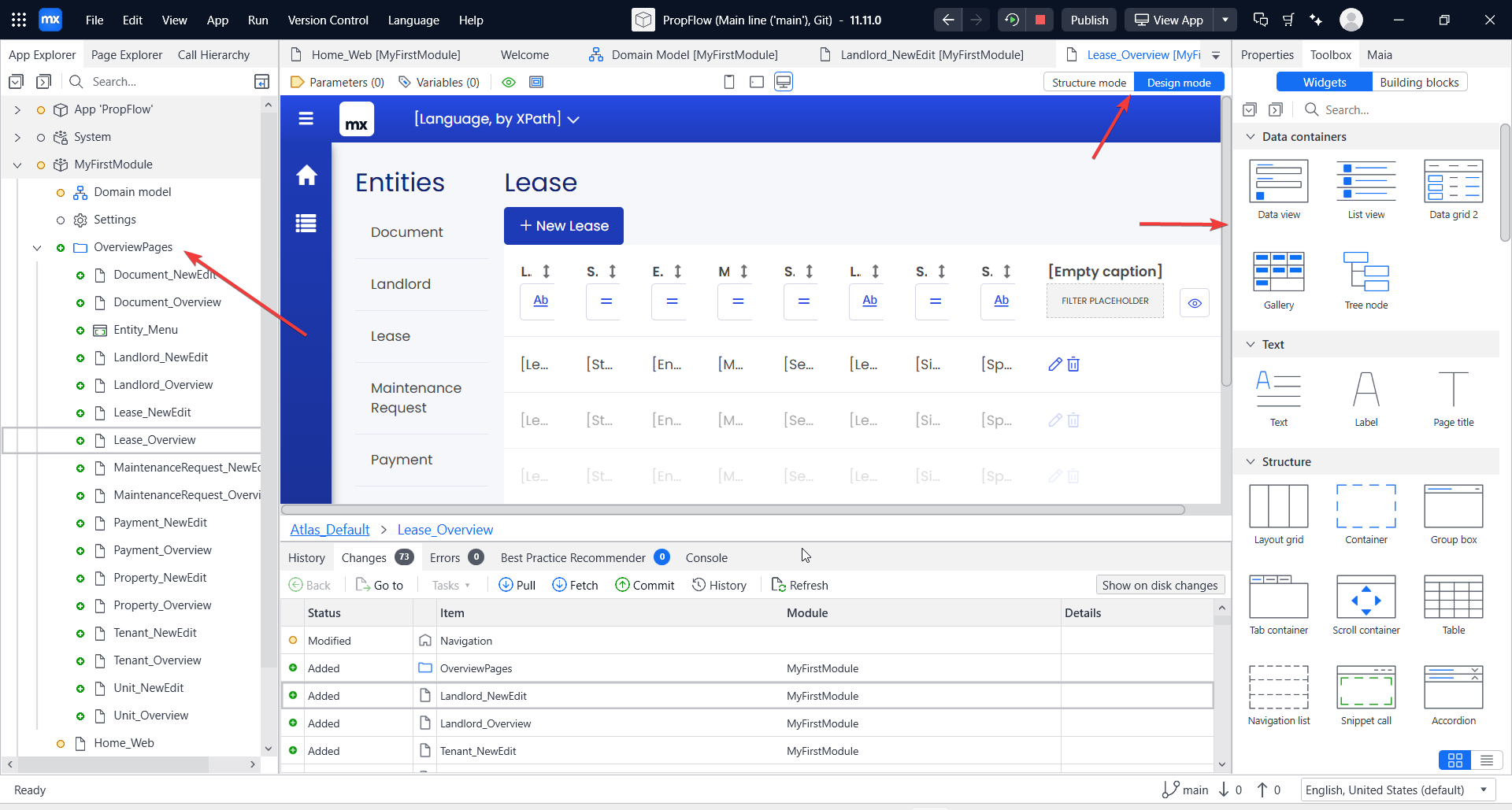Screen dimensions: 1512x810
Task: Add the Snippet call widget
Action: (1366, 695)
